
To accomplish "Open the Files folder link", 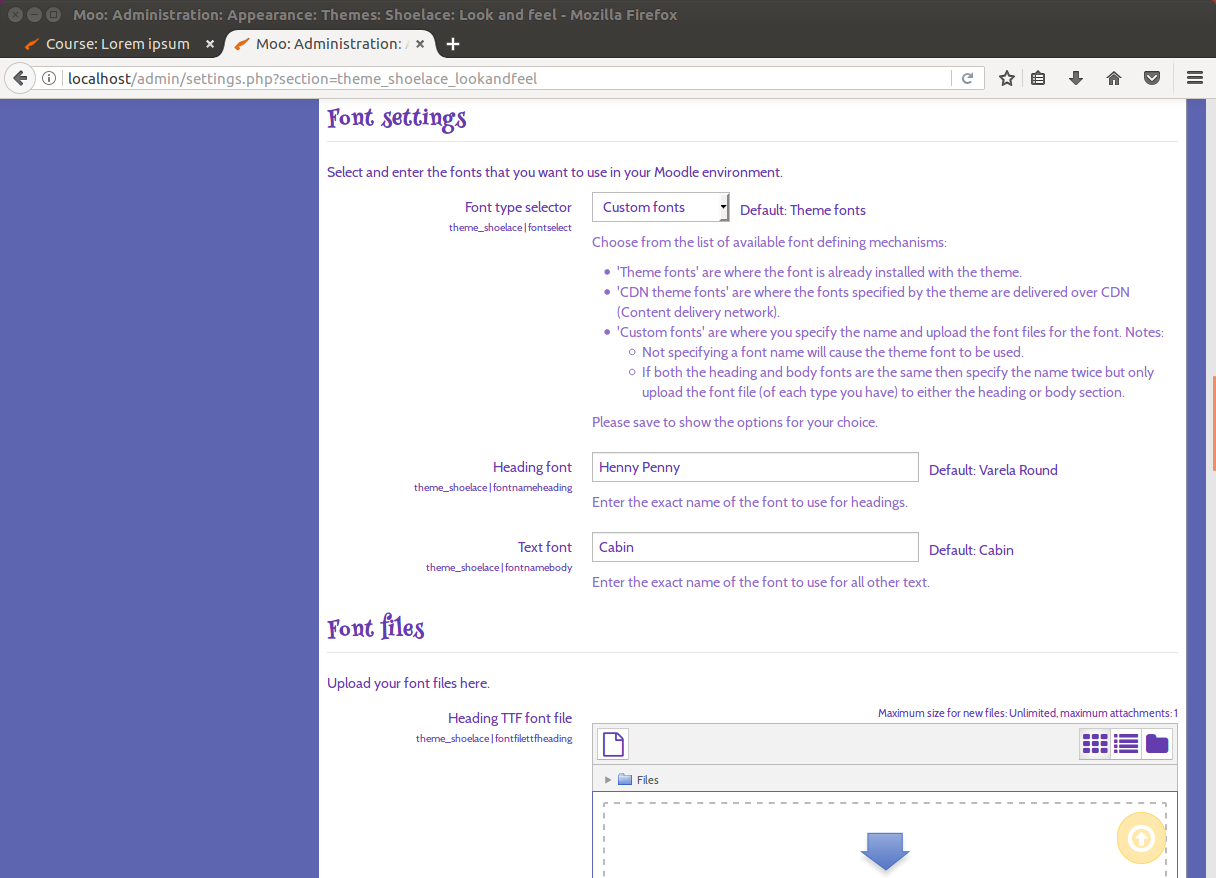I will pos(648,780).
